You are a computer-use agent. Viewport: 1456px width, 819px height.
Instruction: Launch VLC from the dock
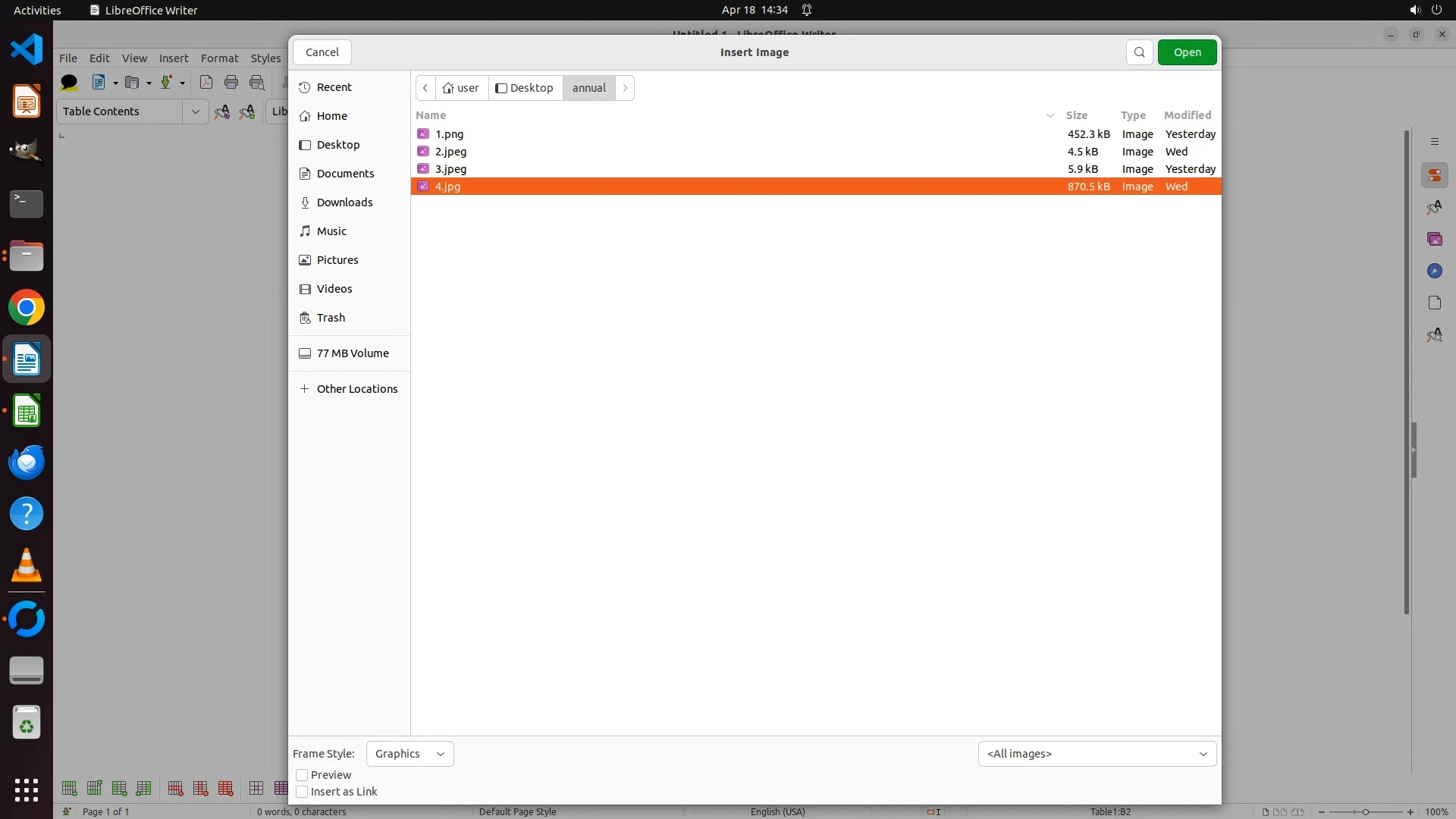click(x=27, y=566)
